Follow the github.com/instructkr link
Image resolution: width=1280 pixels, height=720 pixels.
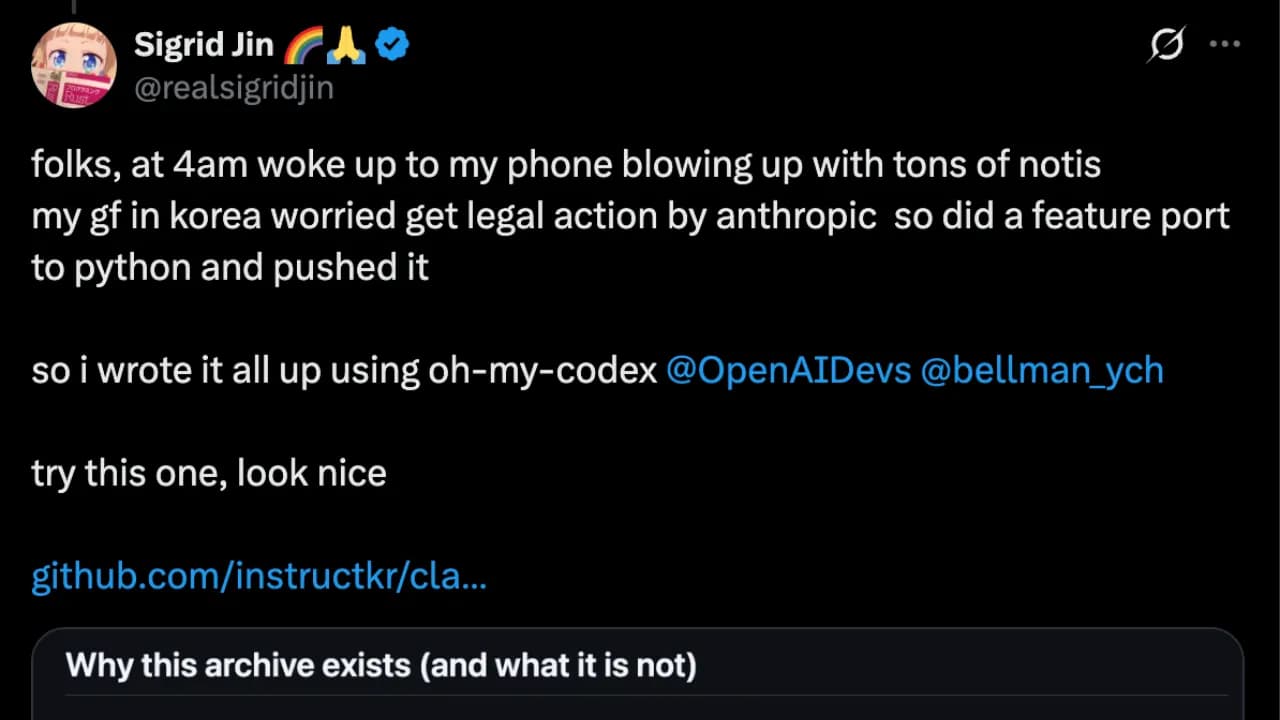pyautogui.click(x=259, y=576)
